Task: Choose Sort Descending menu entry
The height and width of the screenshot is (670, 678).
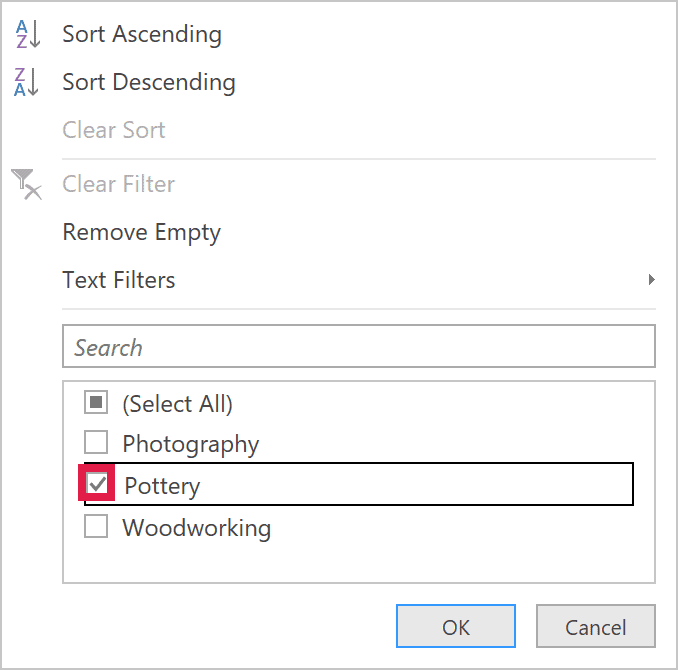Action: (149, 82)
